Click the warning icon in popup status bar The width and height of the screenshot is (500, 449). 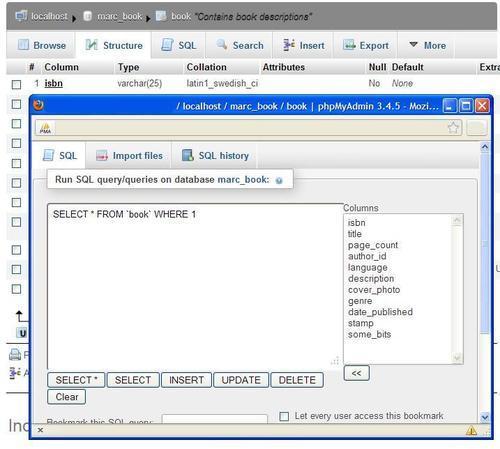(x=471, y=431)
